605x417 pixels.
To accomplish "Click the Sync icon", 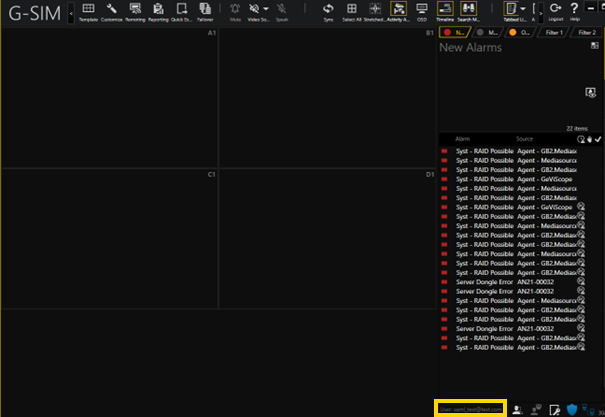I will [x=328, y=11].
